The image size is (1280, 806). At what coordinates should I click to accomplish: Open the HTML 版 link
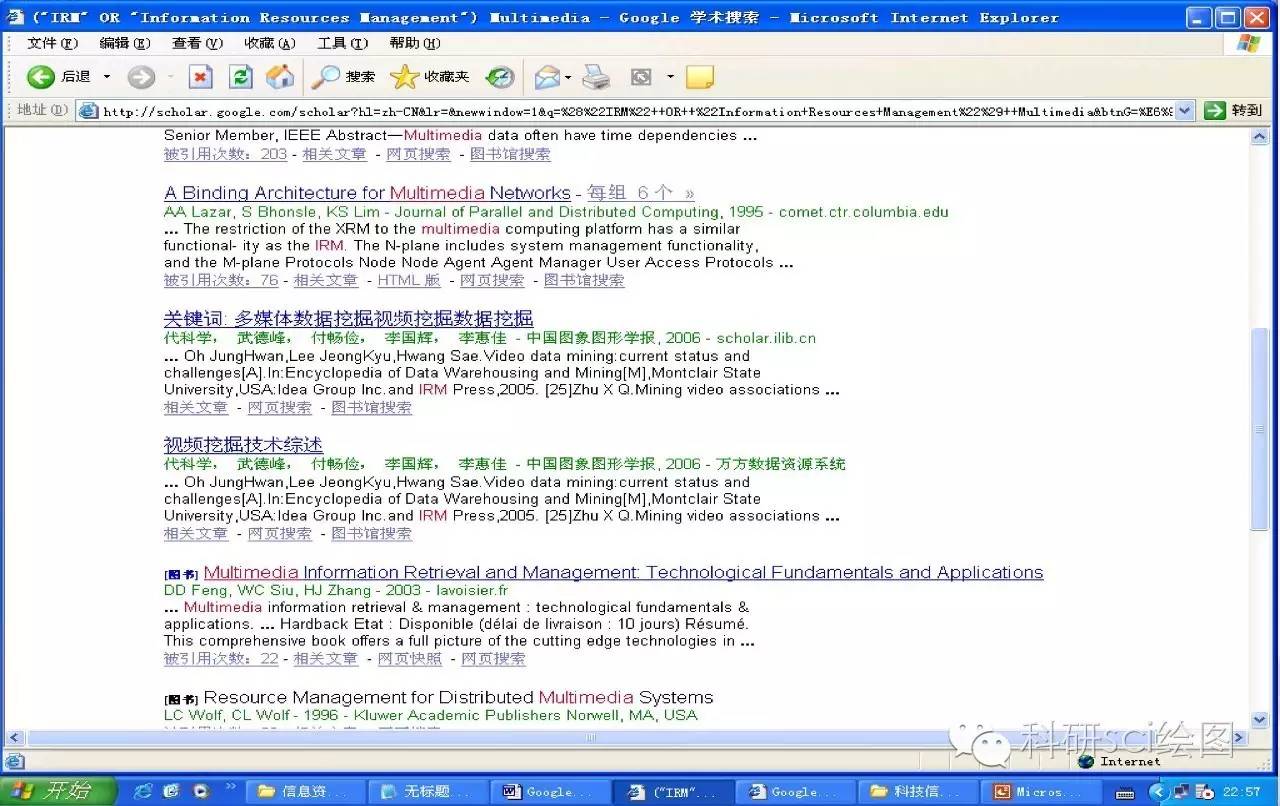(x=409, y=280)
